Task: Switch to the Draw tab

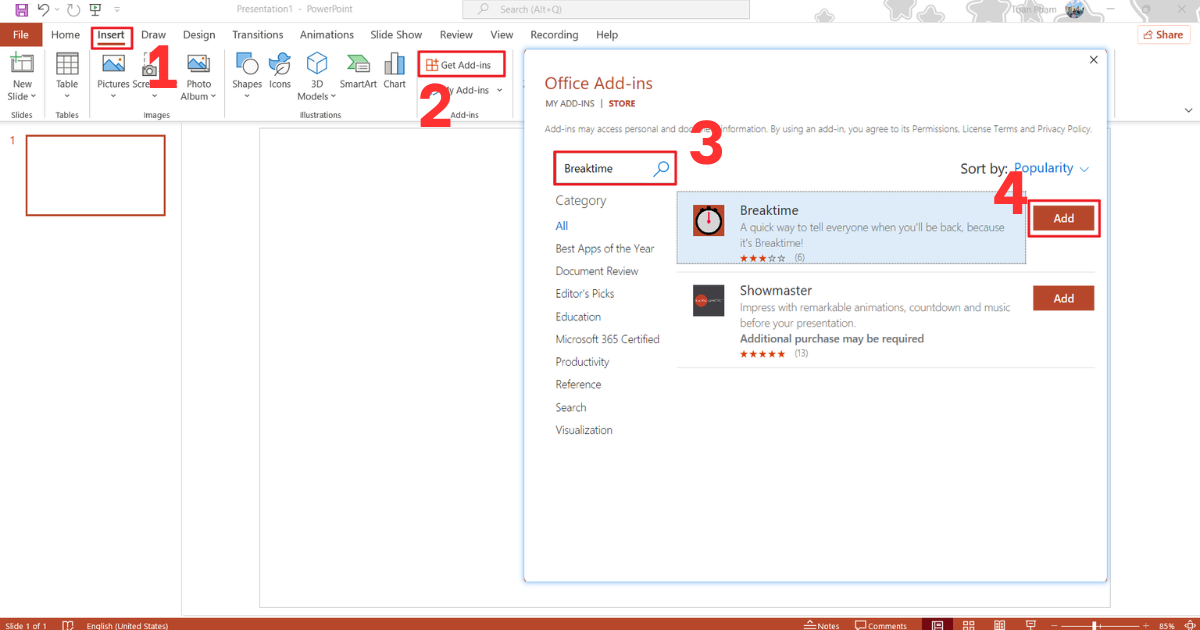Action: (x=154, y=35)
